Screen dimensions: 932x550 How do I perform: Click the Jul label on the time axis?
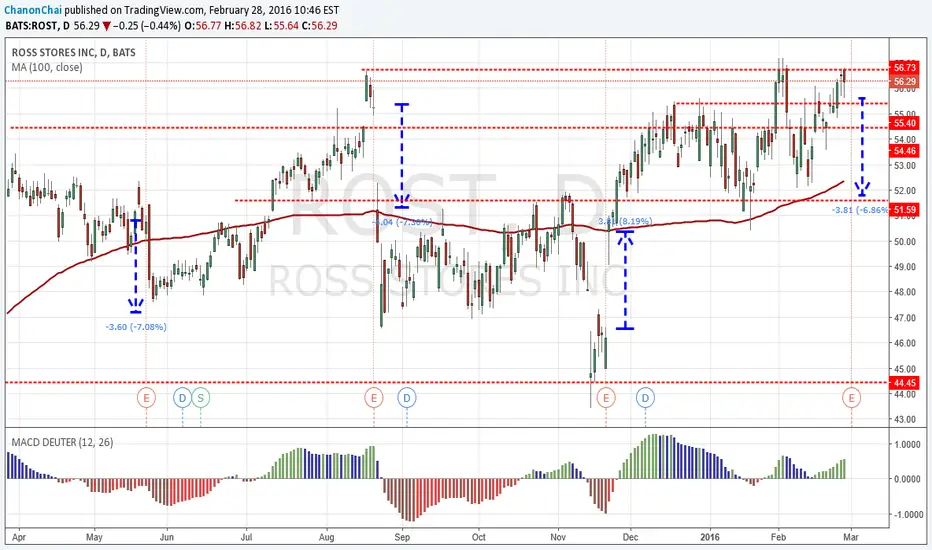click(x=246, y=537)
